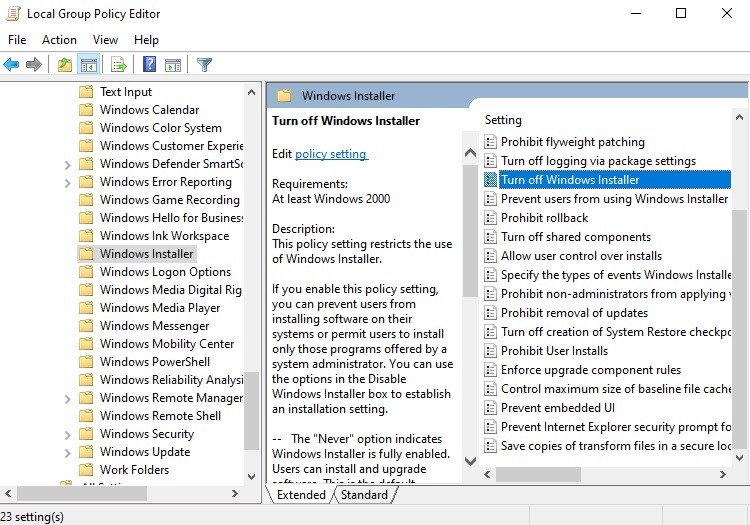Click the Filter funnel icon
The height and width of the screenshot is (525, 750).
click(205, 65)
